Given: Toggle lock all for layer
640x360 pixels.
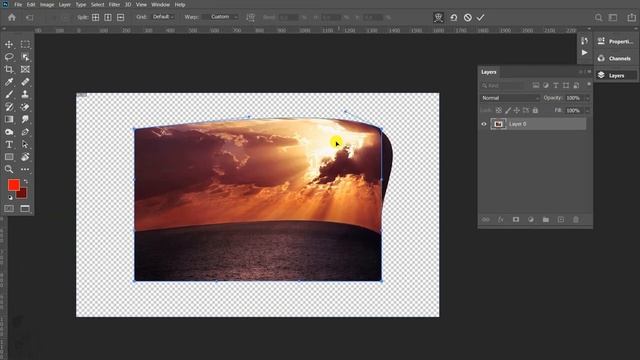Looking at the screenshot, I should tap(535, 111).
